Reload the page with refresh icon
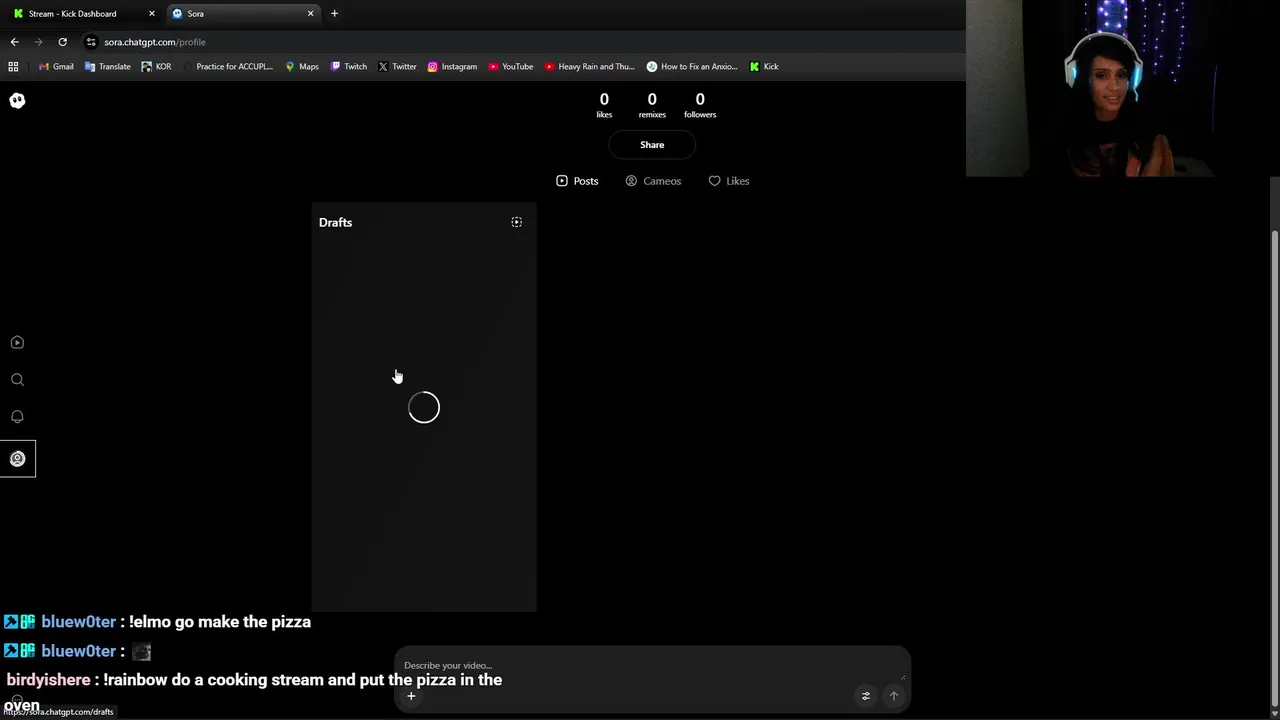 [x=62, y=42]
